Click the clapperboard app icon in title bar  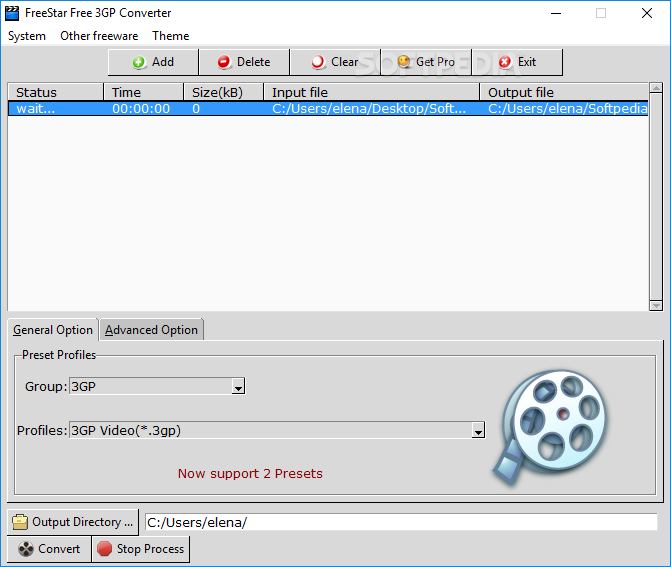click(x=12, y=13)
